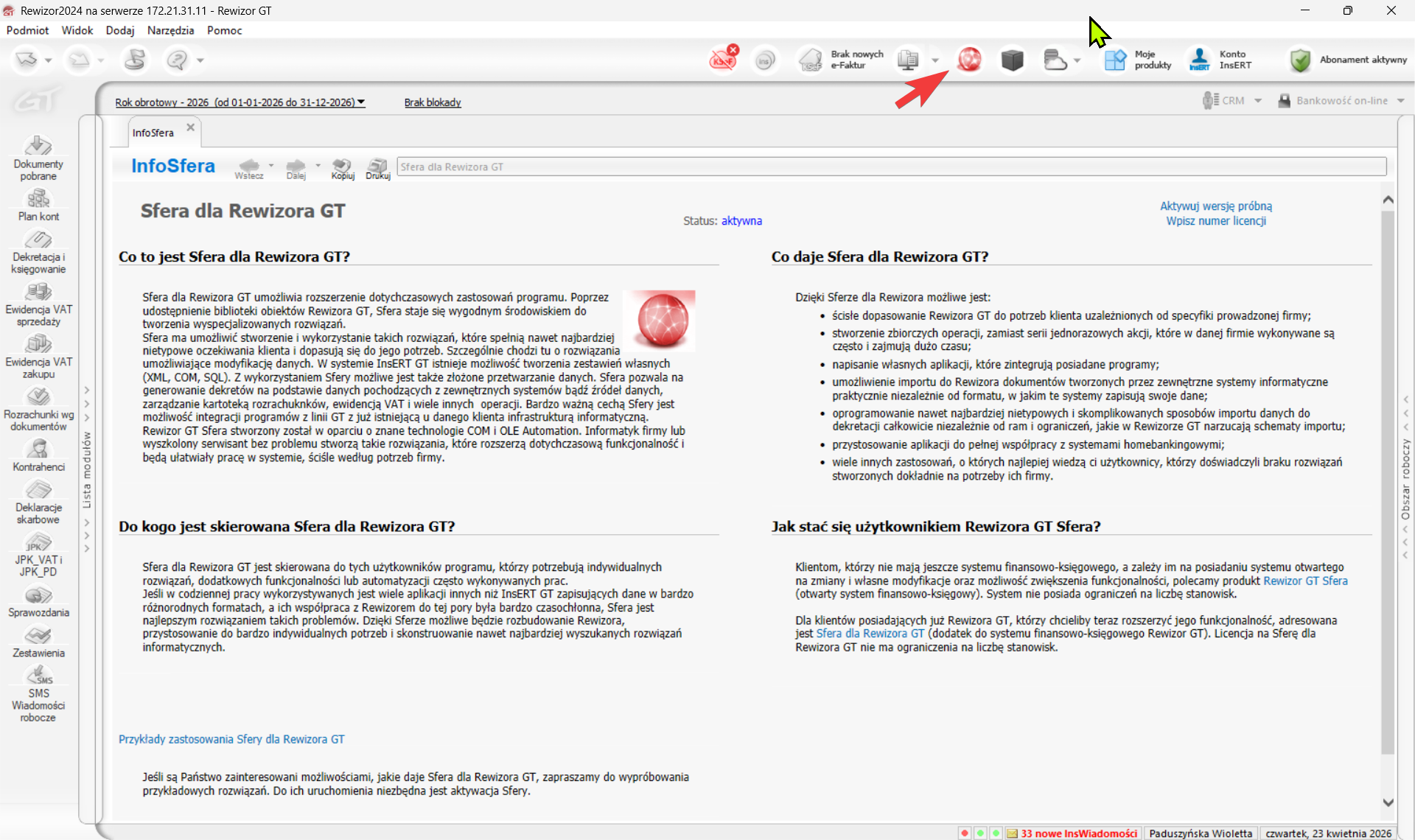Click the Drukuj printer icon in InfoSfera
This screenshot has width=1415, height=840.
[x=378, y=168]
